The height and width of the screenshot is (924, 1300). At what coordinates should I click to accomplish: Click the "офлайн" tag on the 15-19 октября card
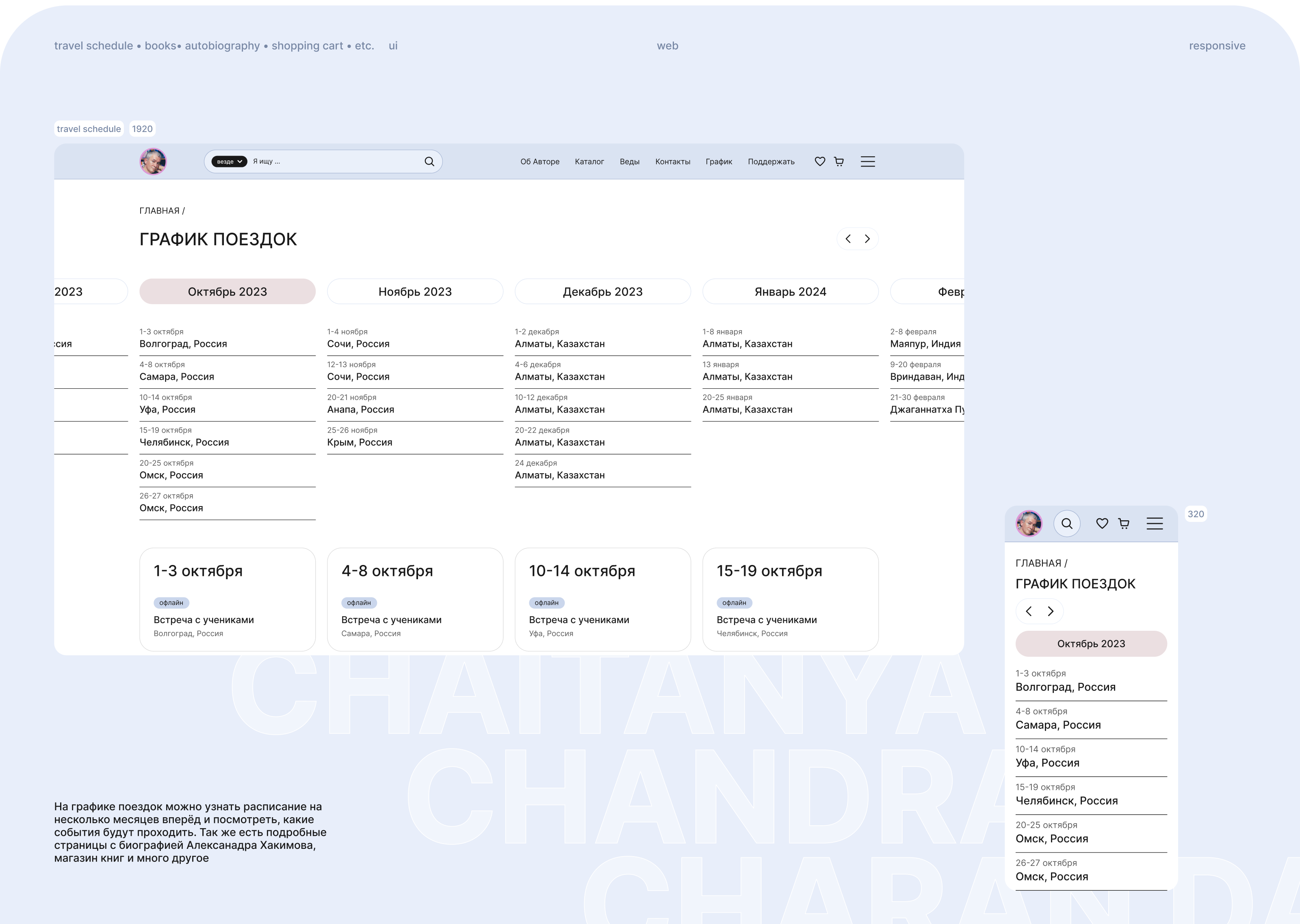coord(734,603)
